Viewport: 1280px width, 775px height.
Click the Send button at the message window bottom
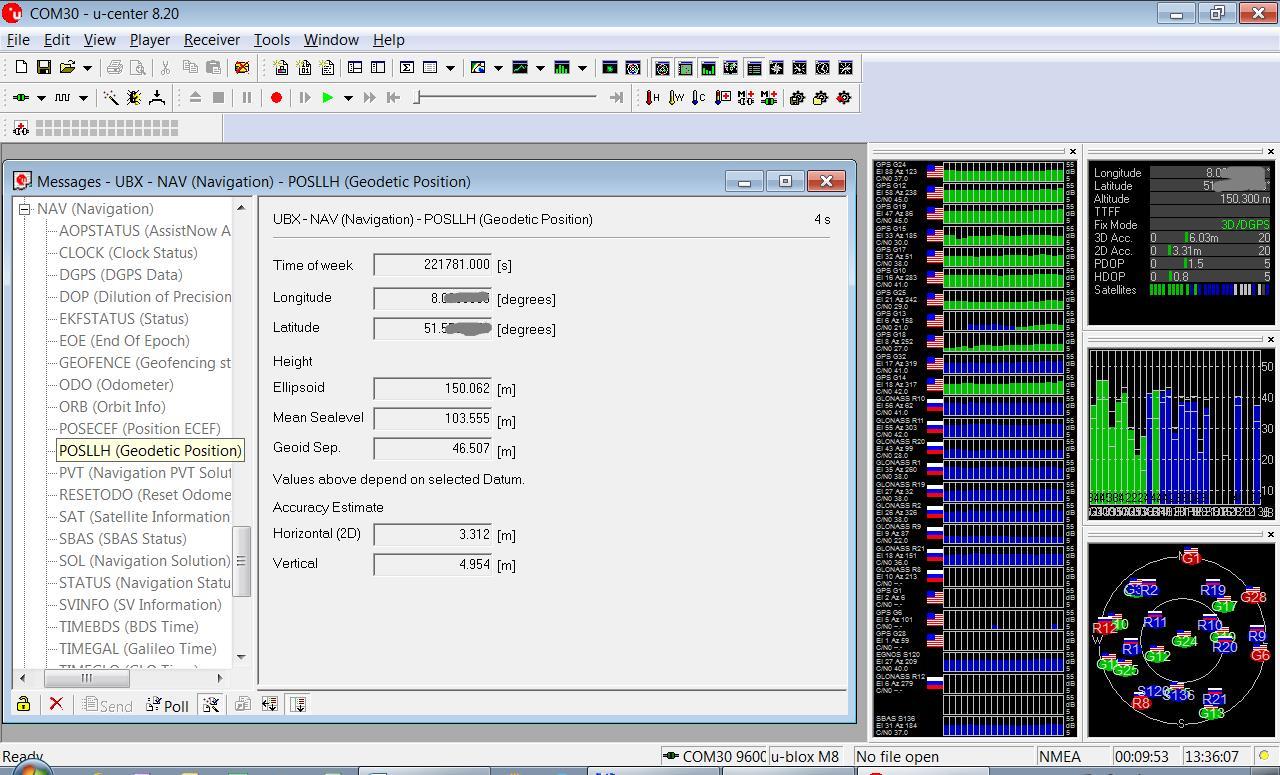click(107, 705)
